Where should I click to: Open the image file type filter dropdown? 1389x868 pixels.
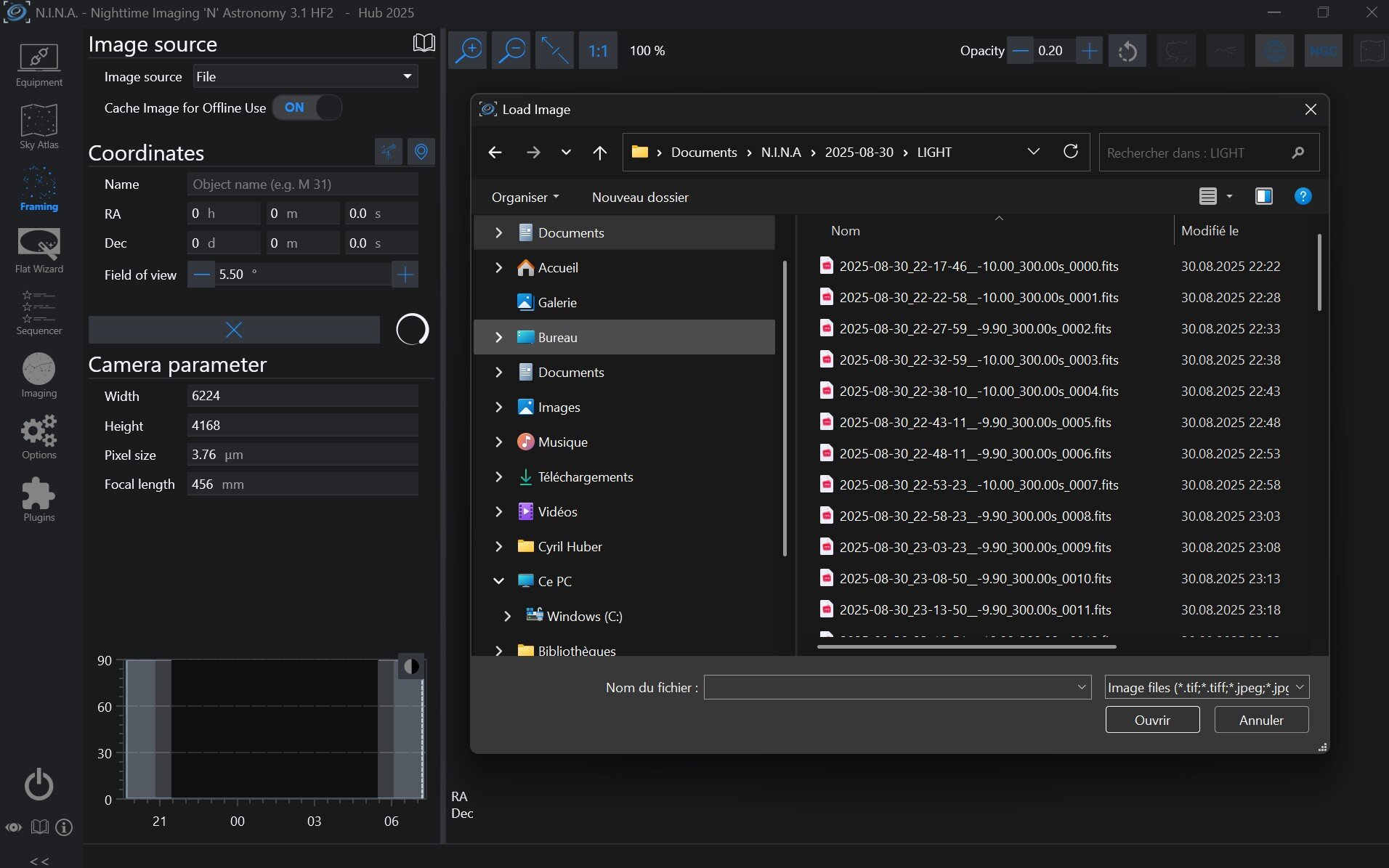click(x=1206, y=687)
